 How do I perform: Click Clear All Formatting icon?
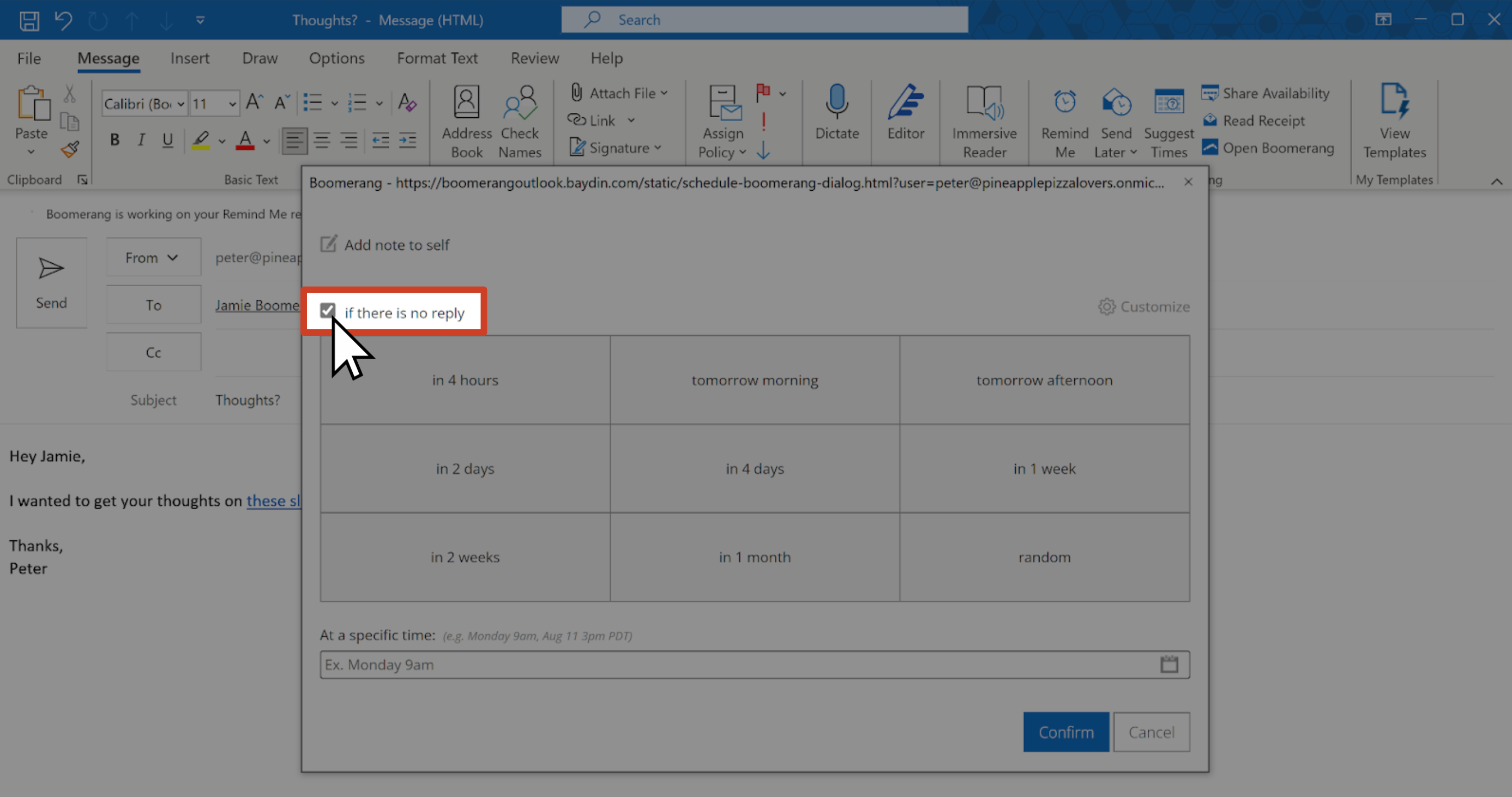407,103
